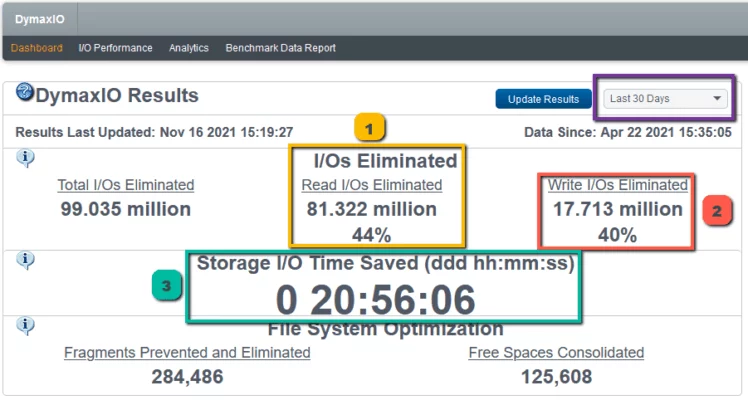Viewport: 748px width, 400px height.
Task: Click the green number 3 callout badge
Action: coord(167,286)
